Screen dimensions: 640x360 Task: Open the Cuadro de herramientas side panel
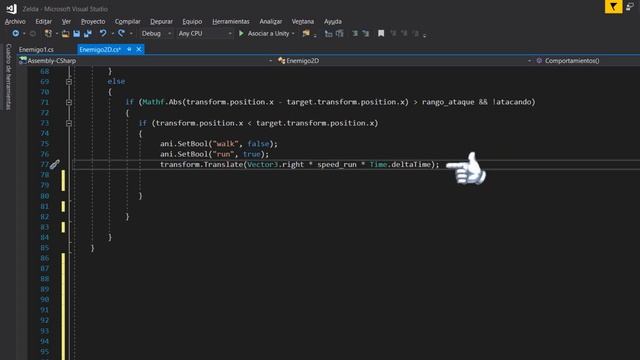pyautogui.click(x=9, y=77)
